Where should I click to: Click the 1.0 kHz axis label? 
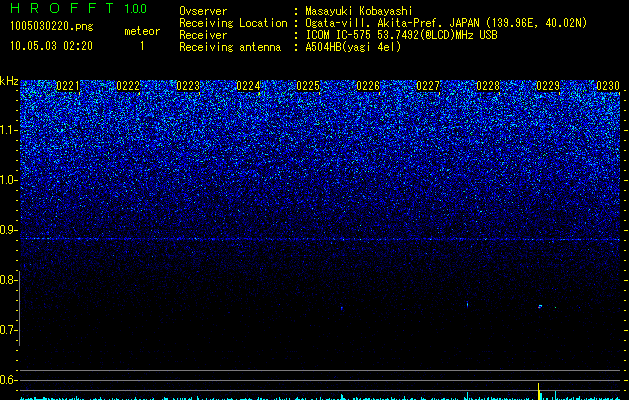point(7,180)
